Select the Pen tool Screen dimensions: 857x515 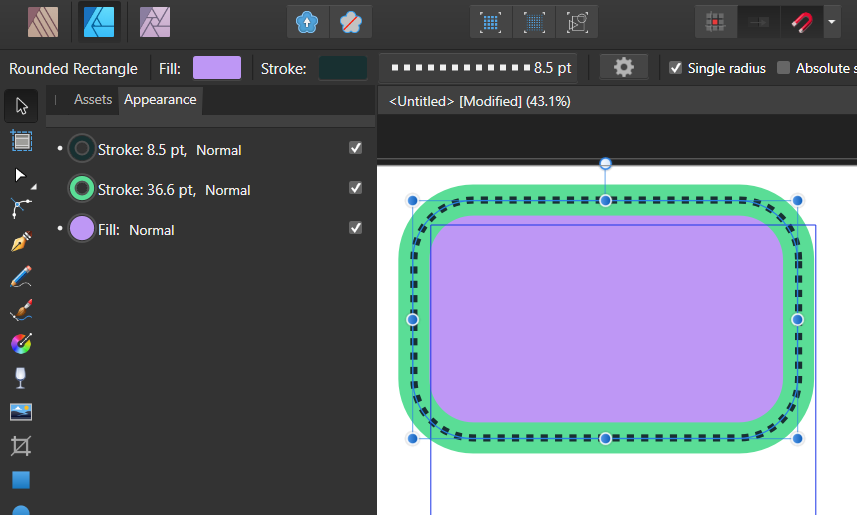tap(21, 242)
